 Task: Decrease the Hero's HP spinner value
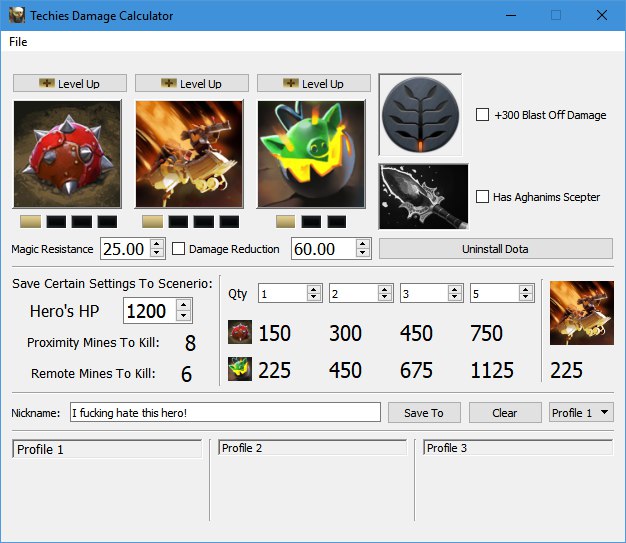pos(182,317)
